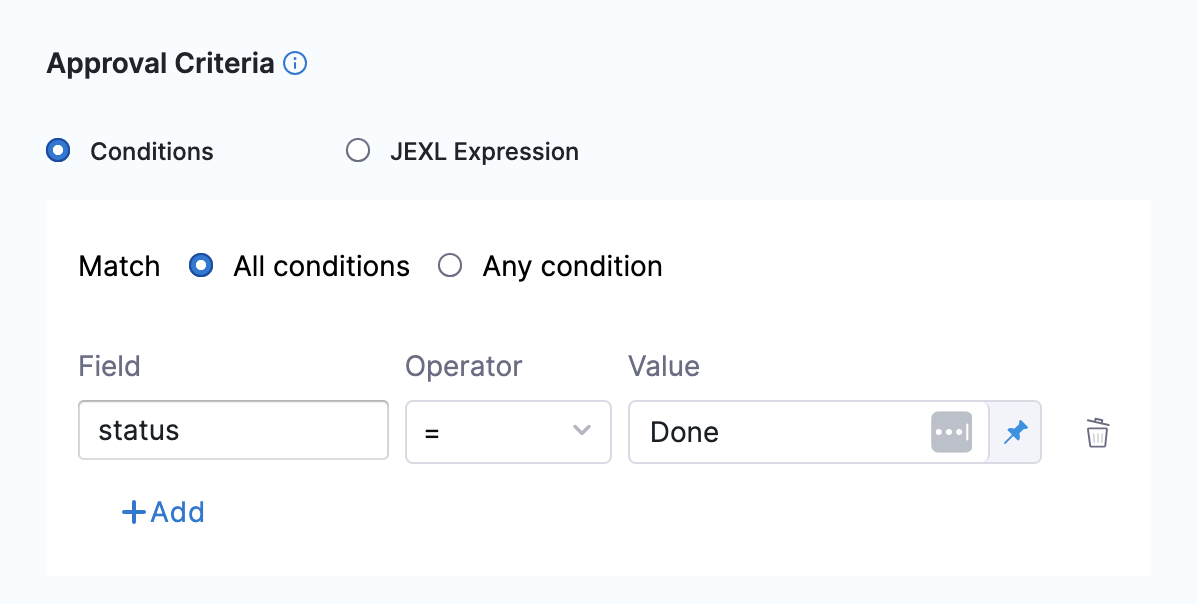Click the gray ellipsis icon in Value field
The width and height of the screenshot is (1198, 604).
[951, 432]
